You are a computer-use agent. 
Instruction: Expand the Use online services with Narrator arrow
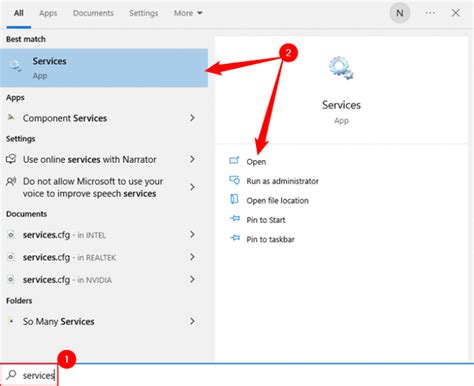pos(192,159)
